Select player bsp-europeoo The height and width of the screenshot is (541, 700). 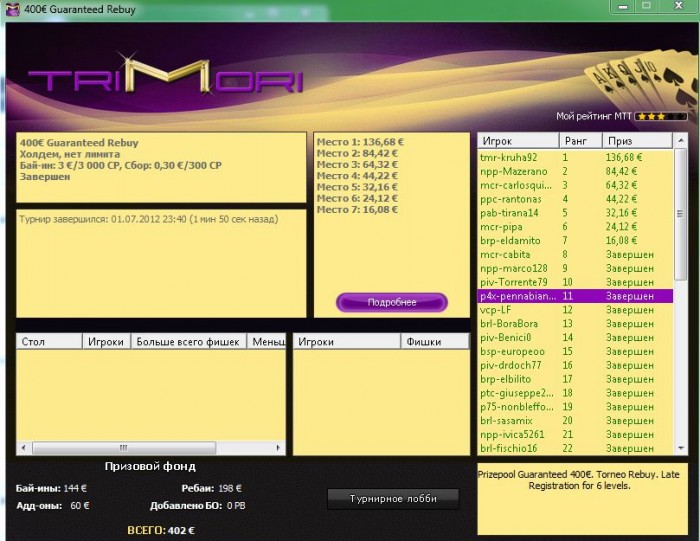pyautogui.click(x=575, y=351)
